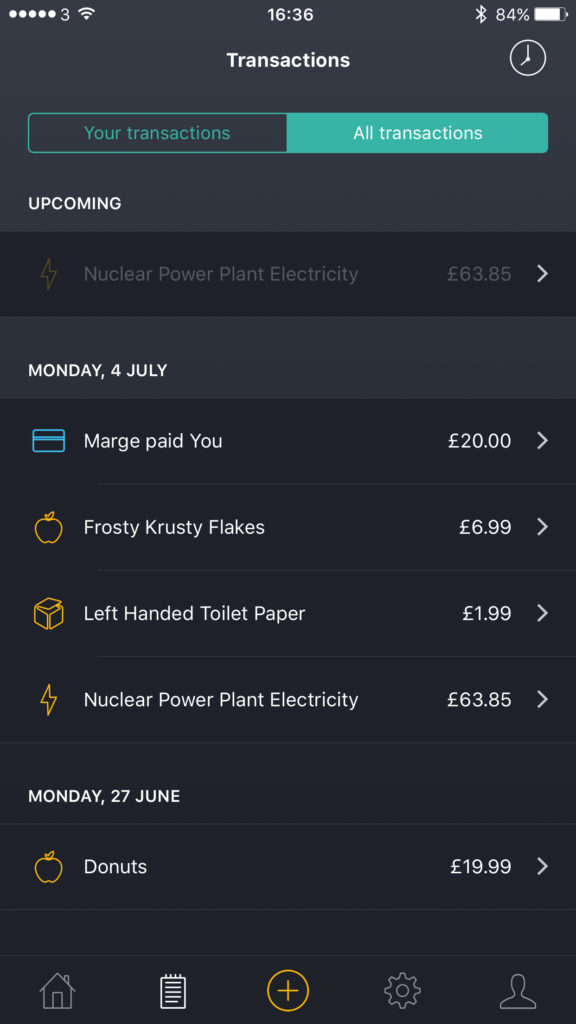Open profile icon in bottom bar

point(518,991)
